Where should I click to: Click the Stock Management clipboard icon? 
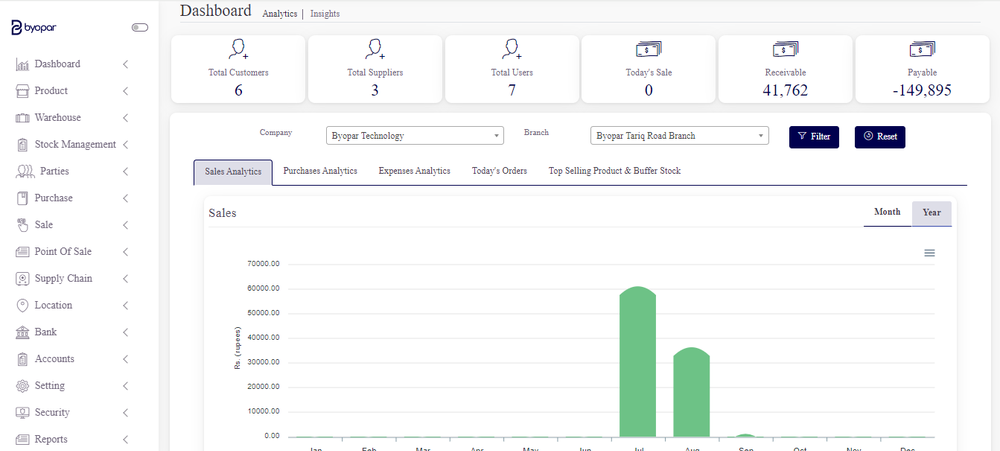click(23, 145)
